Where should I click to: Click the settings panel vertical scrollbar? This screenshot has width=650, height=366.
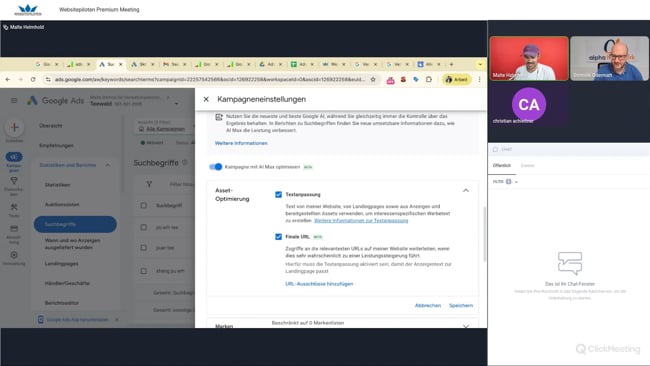(x=484, y=235)
